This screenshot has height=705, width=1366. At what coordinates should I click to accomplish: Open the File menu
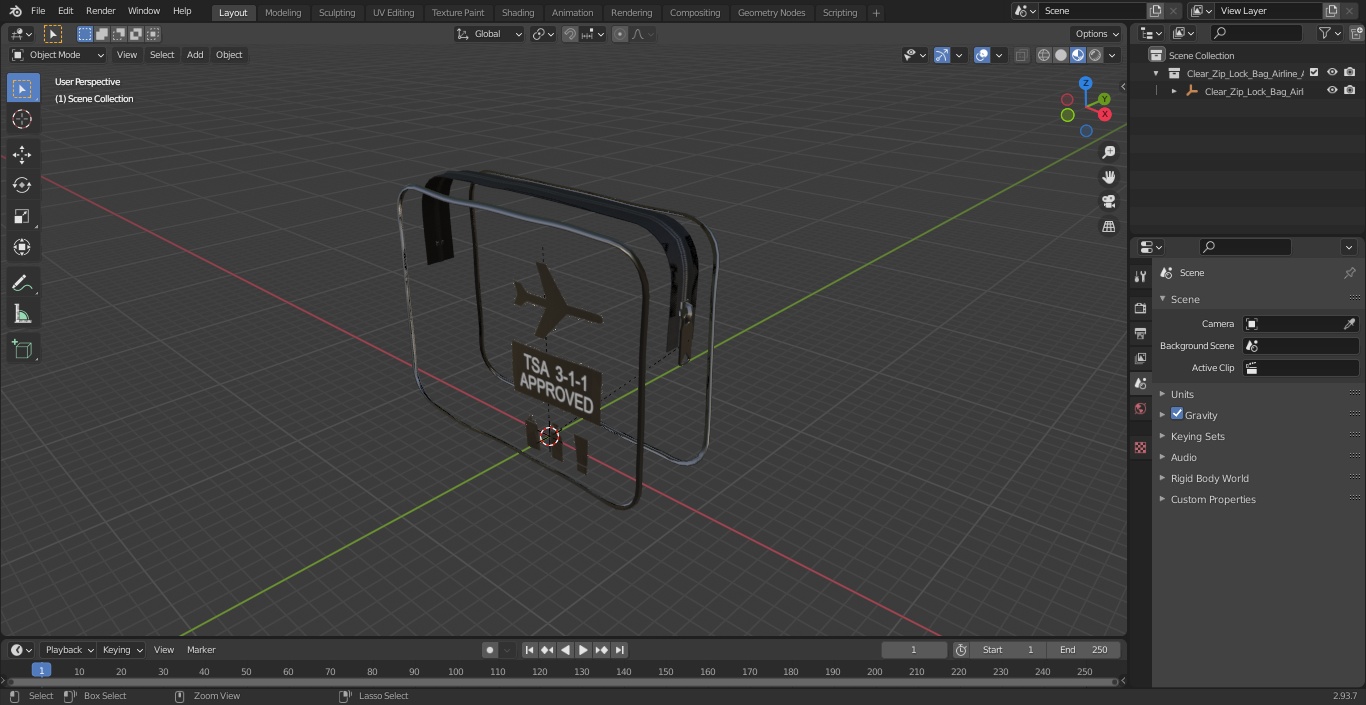[x=38, y=11]
